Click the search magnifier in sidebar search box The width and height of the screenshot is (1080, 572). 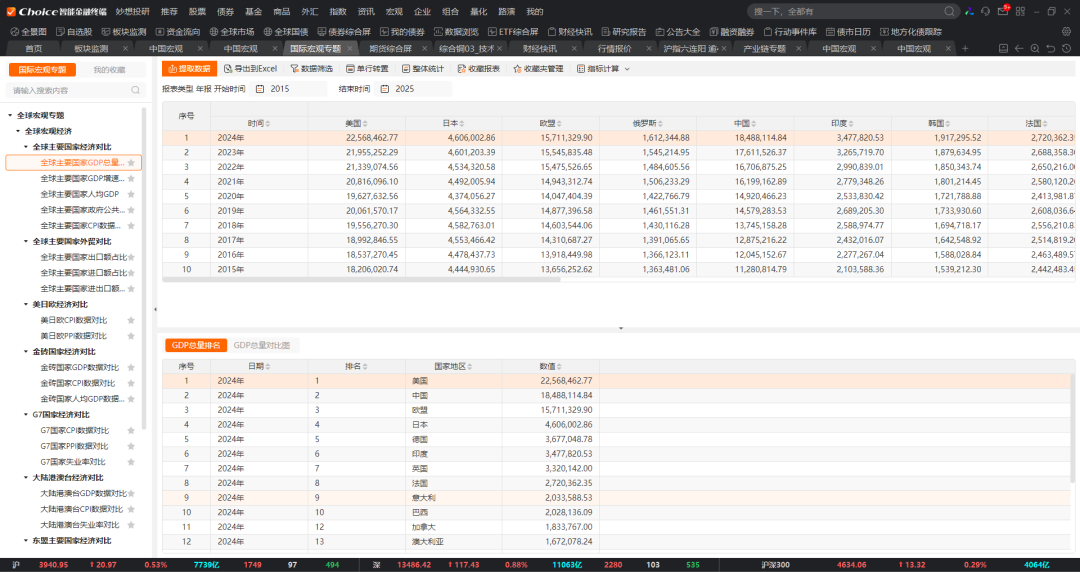coord(135,90)
